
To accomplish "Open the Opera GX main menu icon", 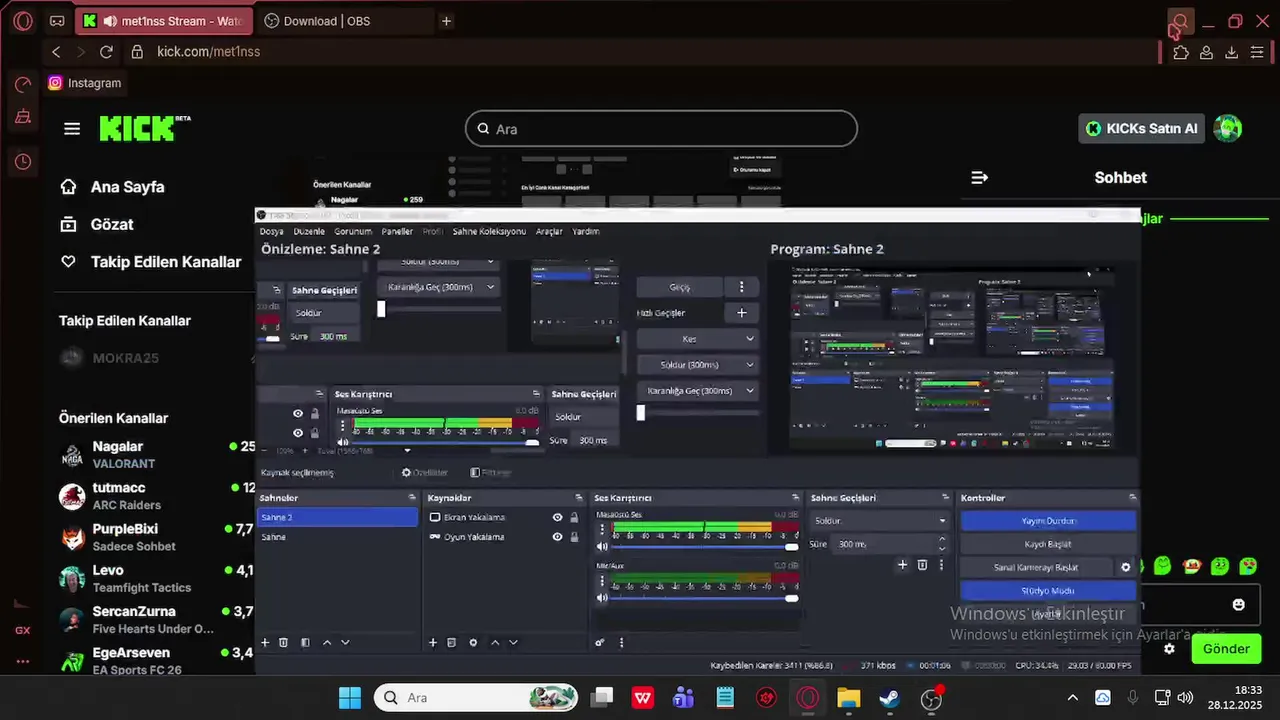I will (x=23, y=21).
